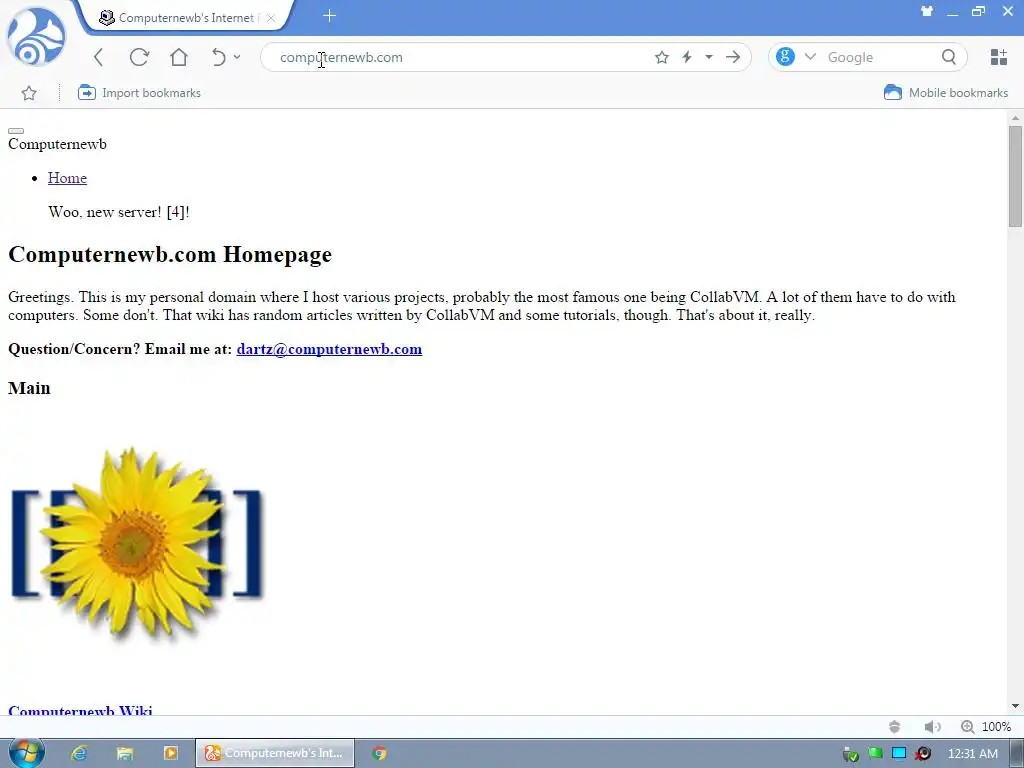The image size is (1024, 768).
Task: Click the red circular tray icon
Action: click(923, 754)
